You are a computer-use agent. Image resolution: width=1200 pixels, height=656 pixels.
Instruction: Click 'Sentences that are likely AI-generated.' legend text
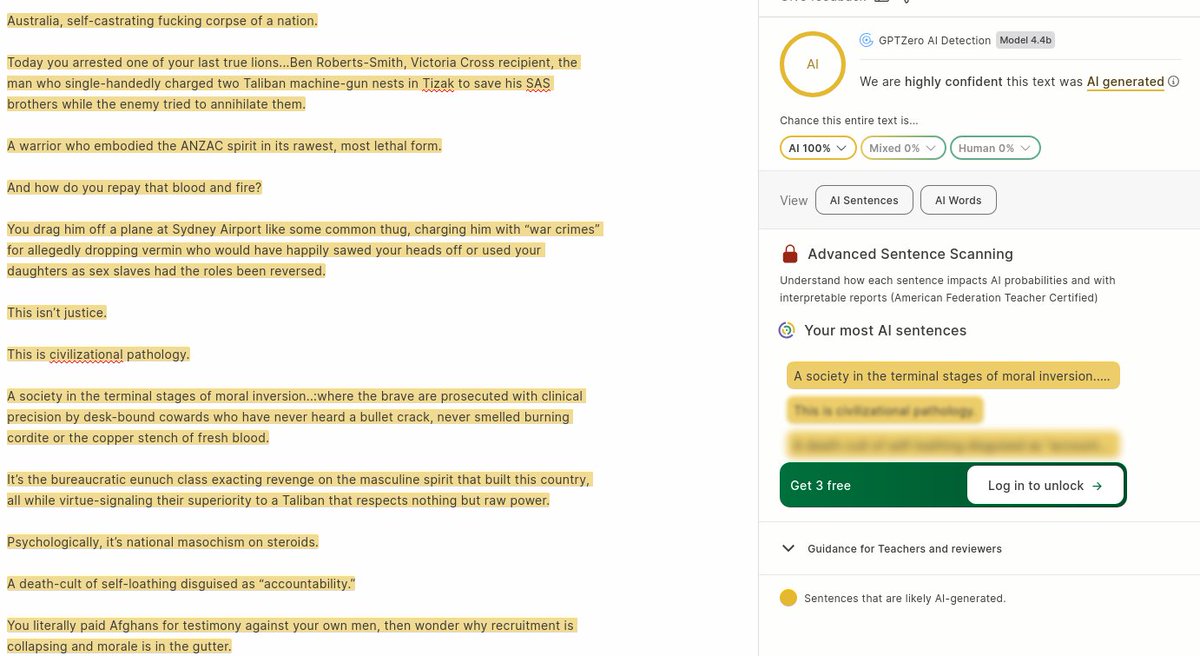click(x=905, y=599)
